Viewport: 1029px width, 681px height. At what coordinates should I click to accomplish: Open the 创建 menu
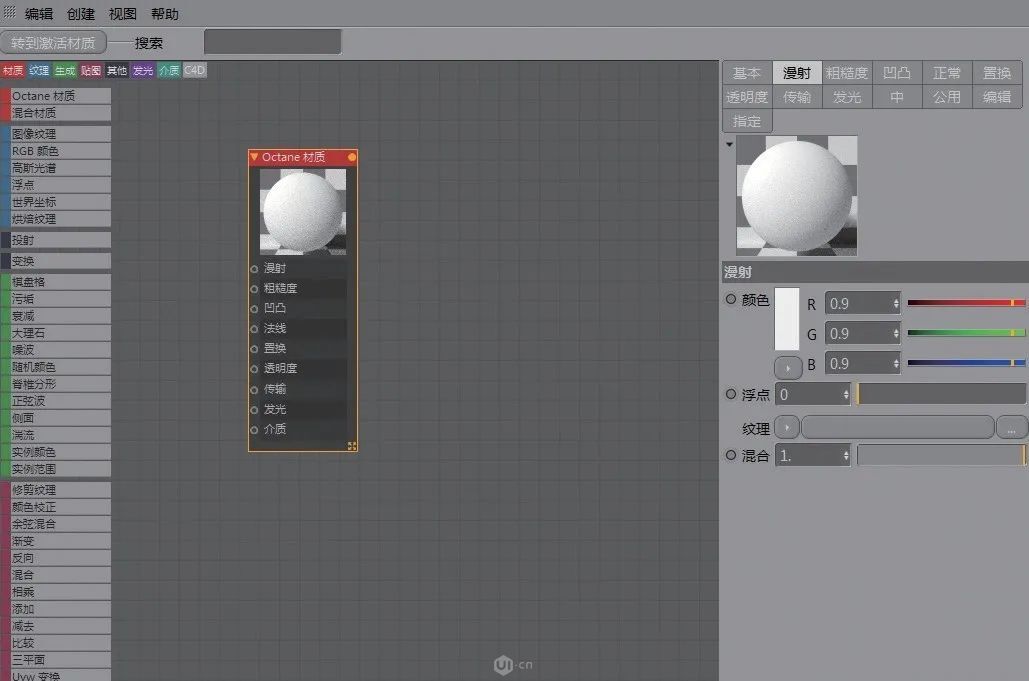tap(81, 14)
